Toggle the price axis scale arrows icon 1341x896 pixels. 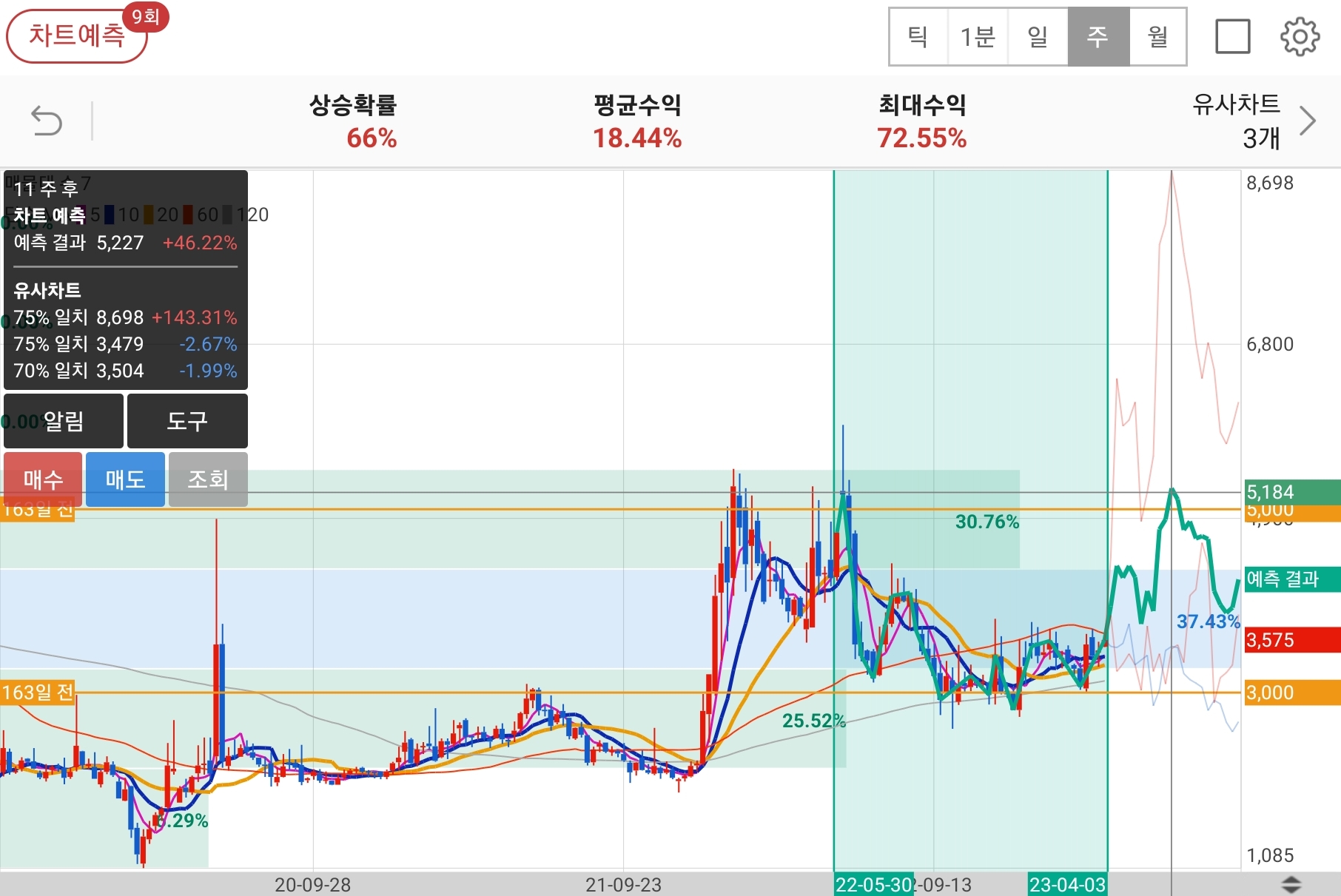(x=1291, y=884)
